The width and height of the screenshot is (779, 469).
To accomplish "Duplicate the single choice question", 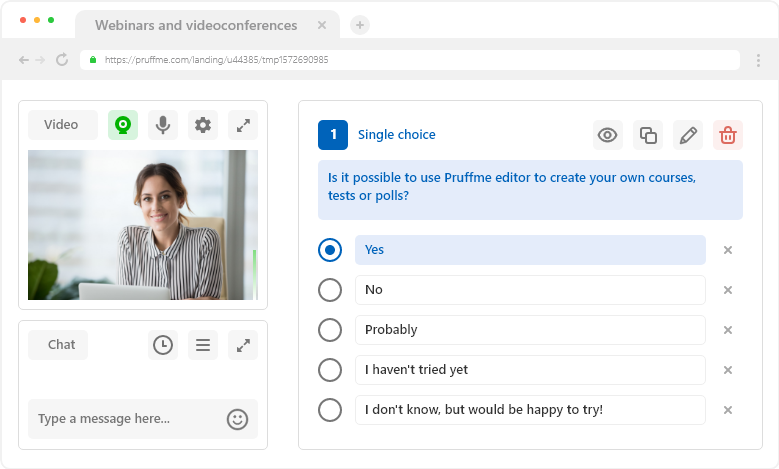I will tap(648, 135).
